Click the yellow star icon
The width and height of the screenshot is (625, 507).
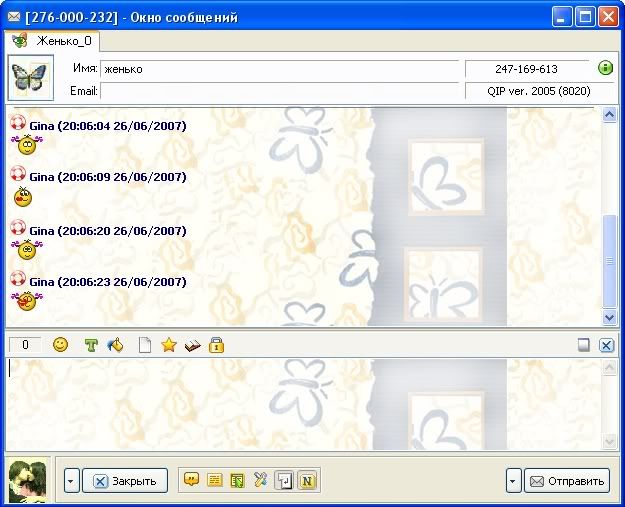(x=169, y=345)
